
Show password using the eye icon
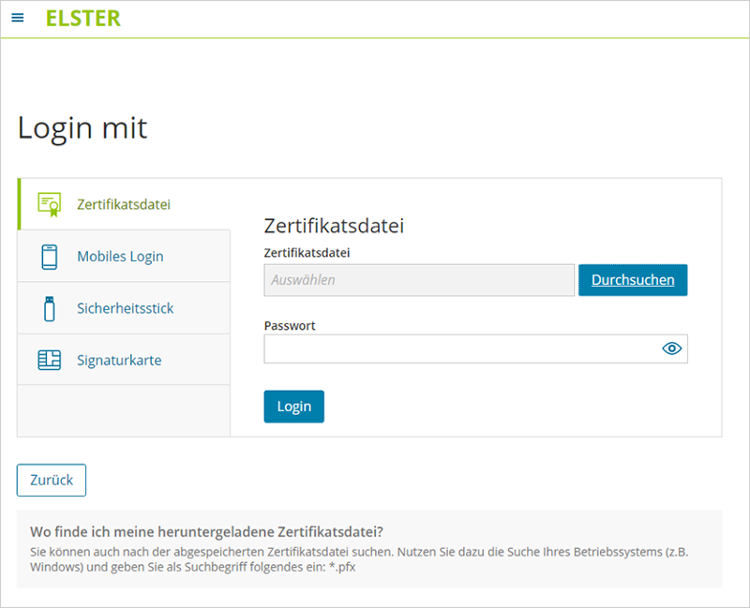tap(671, 348)
